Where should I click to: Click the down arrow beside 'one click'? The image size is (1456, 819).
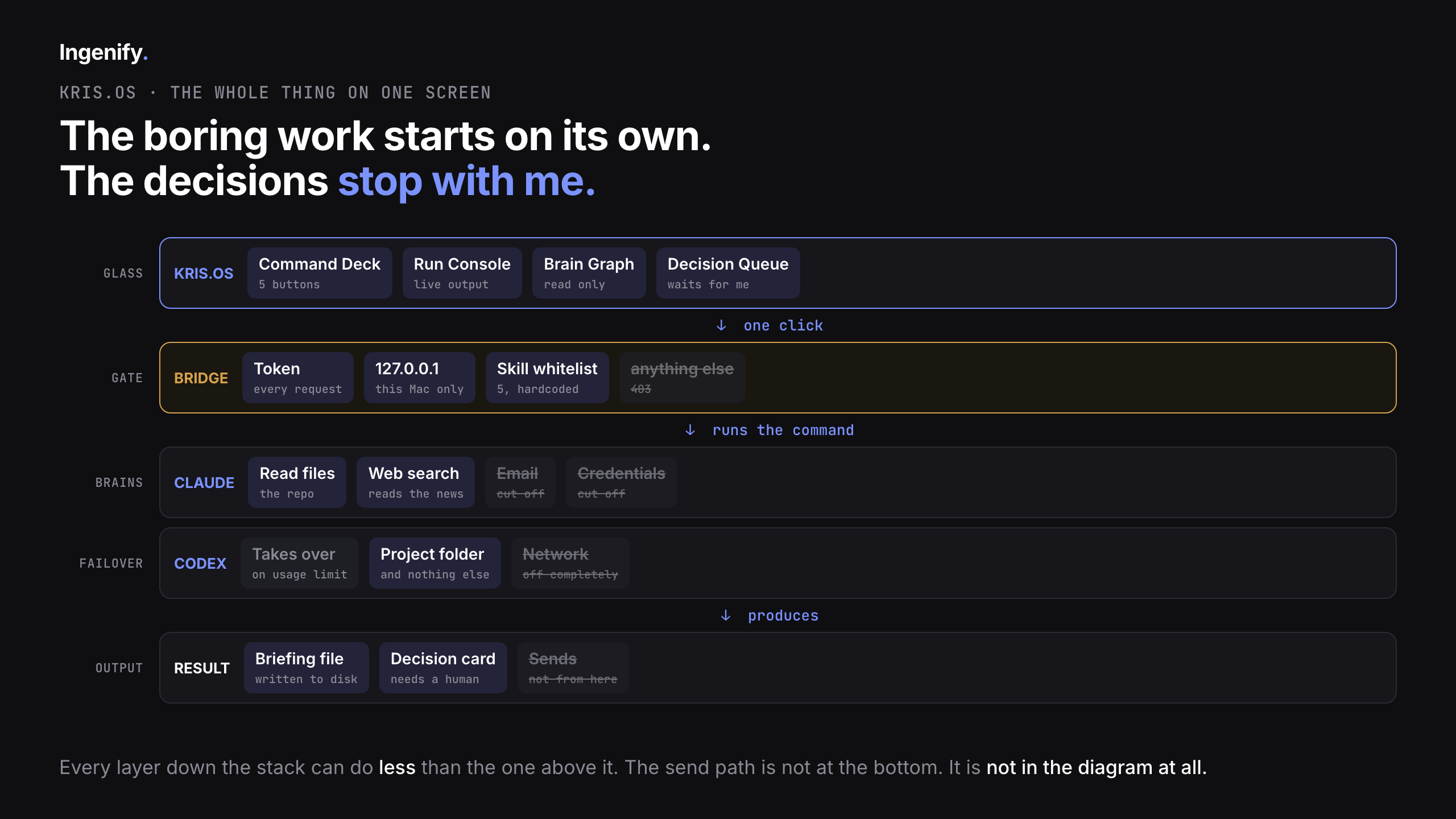click(721, 325)
